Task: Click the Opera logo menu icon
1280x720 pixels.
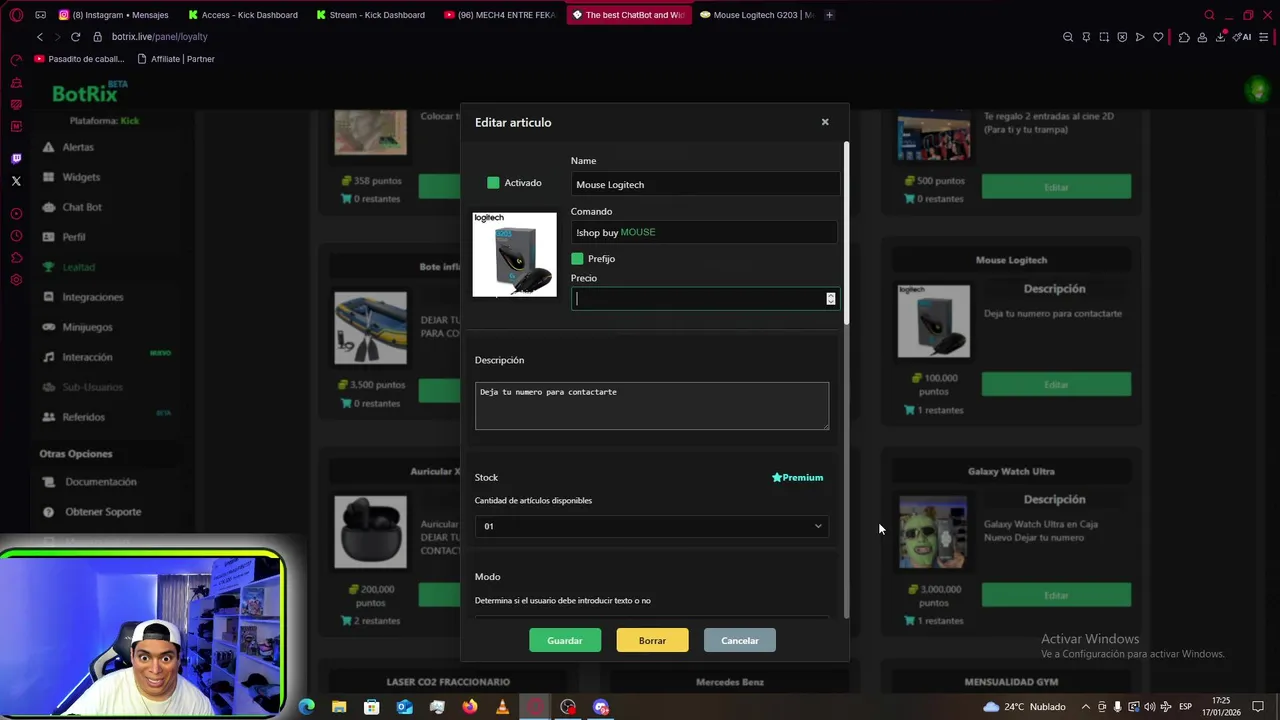Action: [16, 15]
